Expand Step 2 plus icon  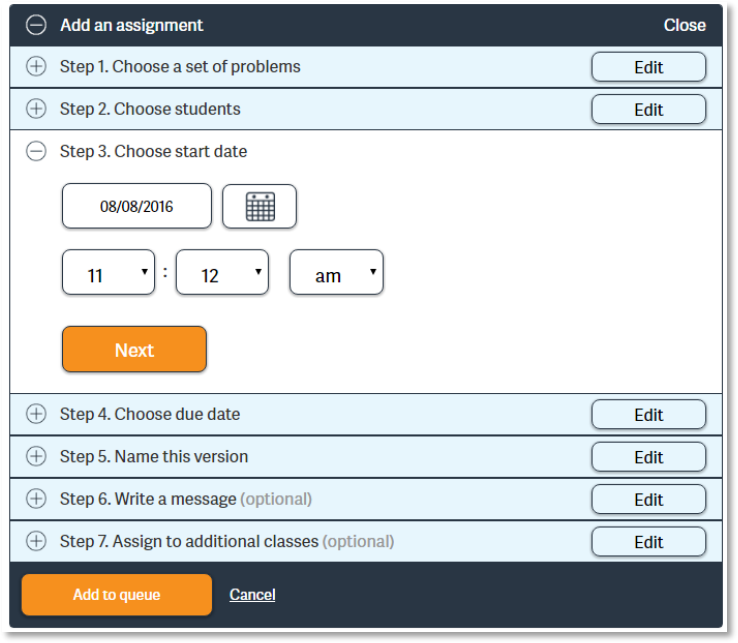click(36, 109)
